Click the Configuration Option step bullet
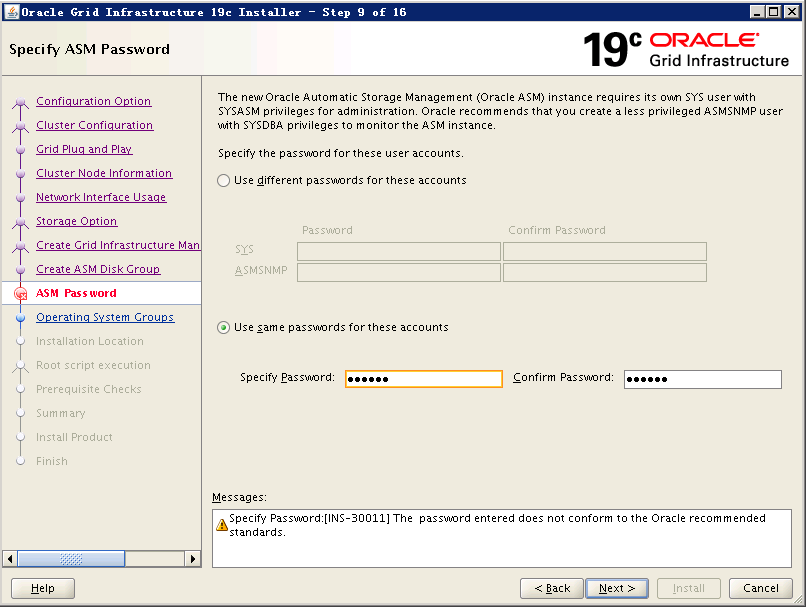Screen dimensions: 807x608 (21, 102)
